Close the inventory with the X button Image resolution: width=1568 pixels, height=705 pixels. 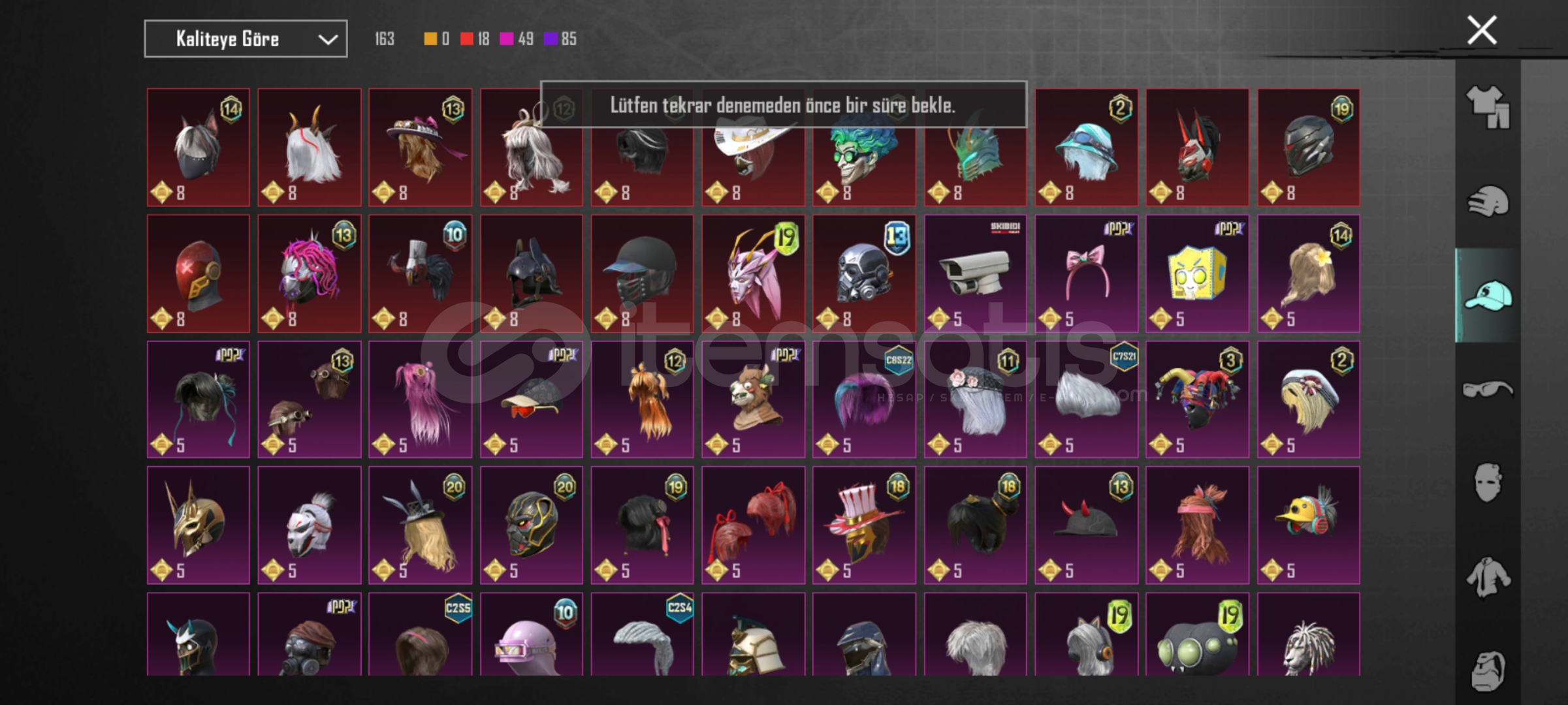click(x=1482, y=30)
